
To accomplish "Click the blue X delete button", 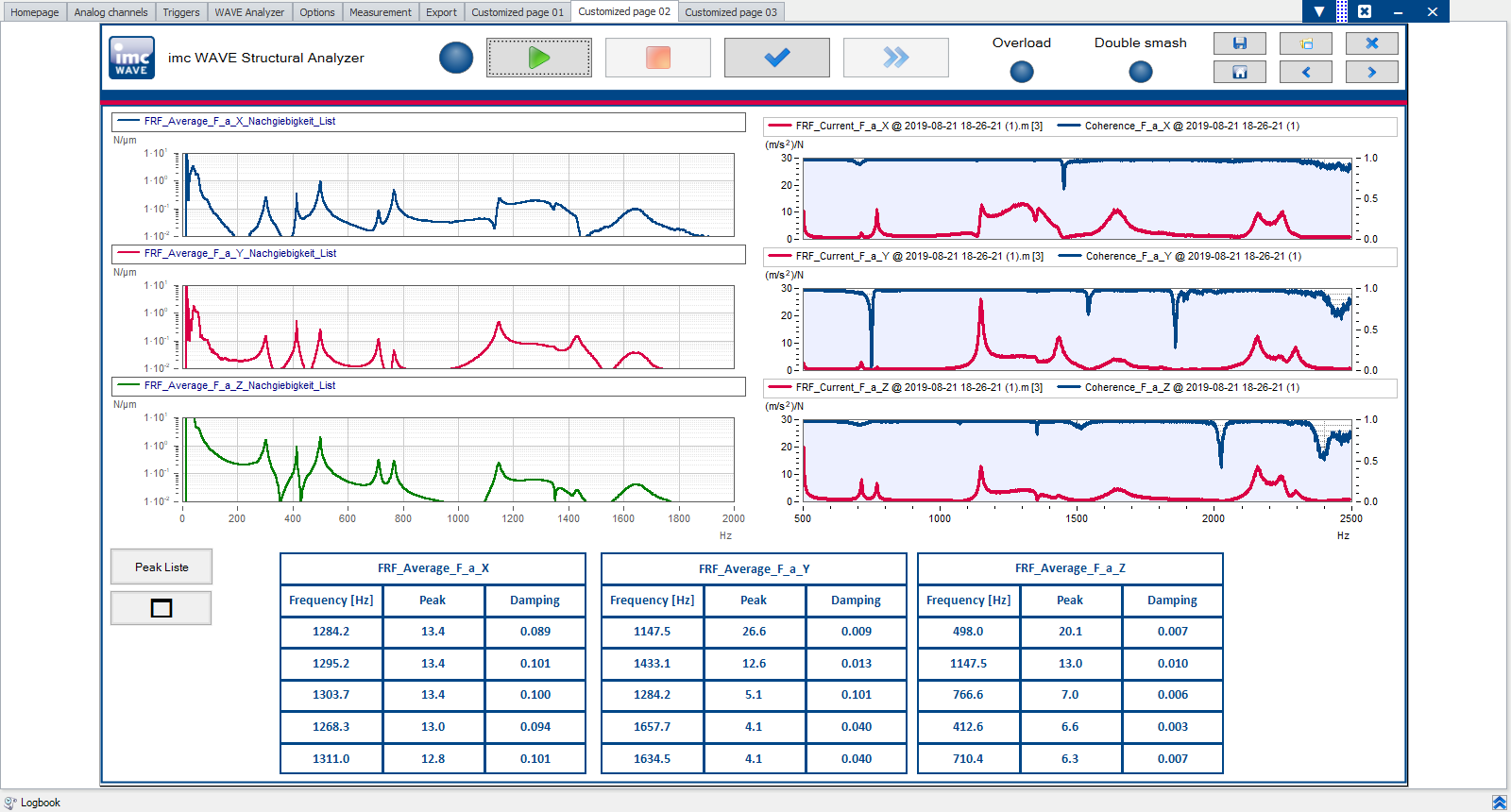I will click(1371, 43).
